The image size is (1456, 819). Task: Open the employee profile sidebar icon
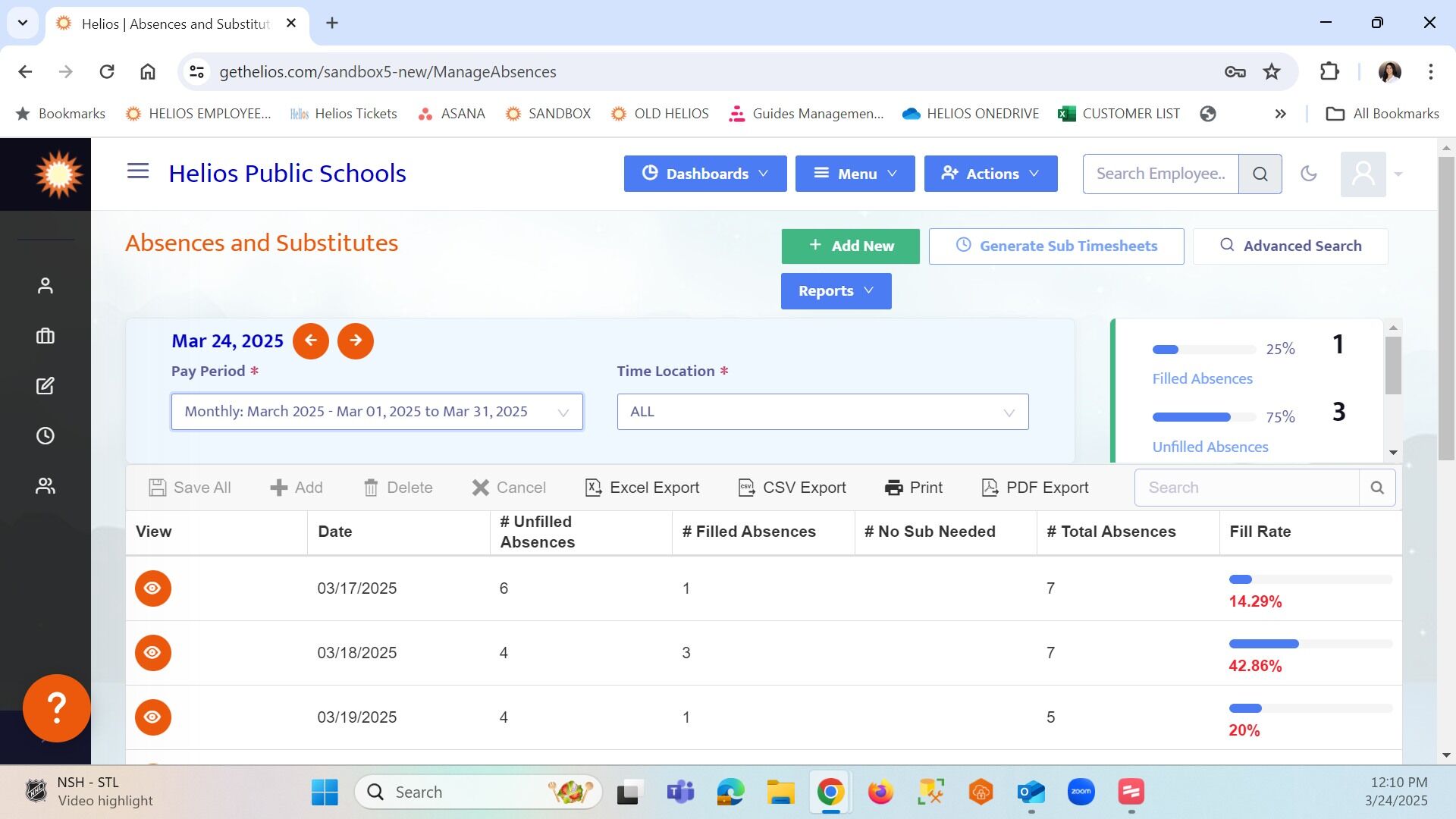pos(45,286)
